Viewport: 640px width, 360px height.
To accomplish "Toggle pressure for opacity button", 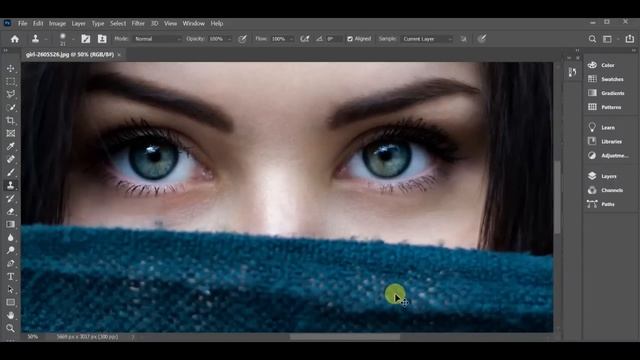I will 242,39.
